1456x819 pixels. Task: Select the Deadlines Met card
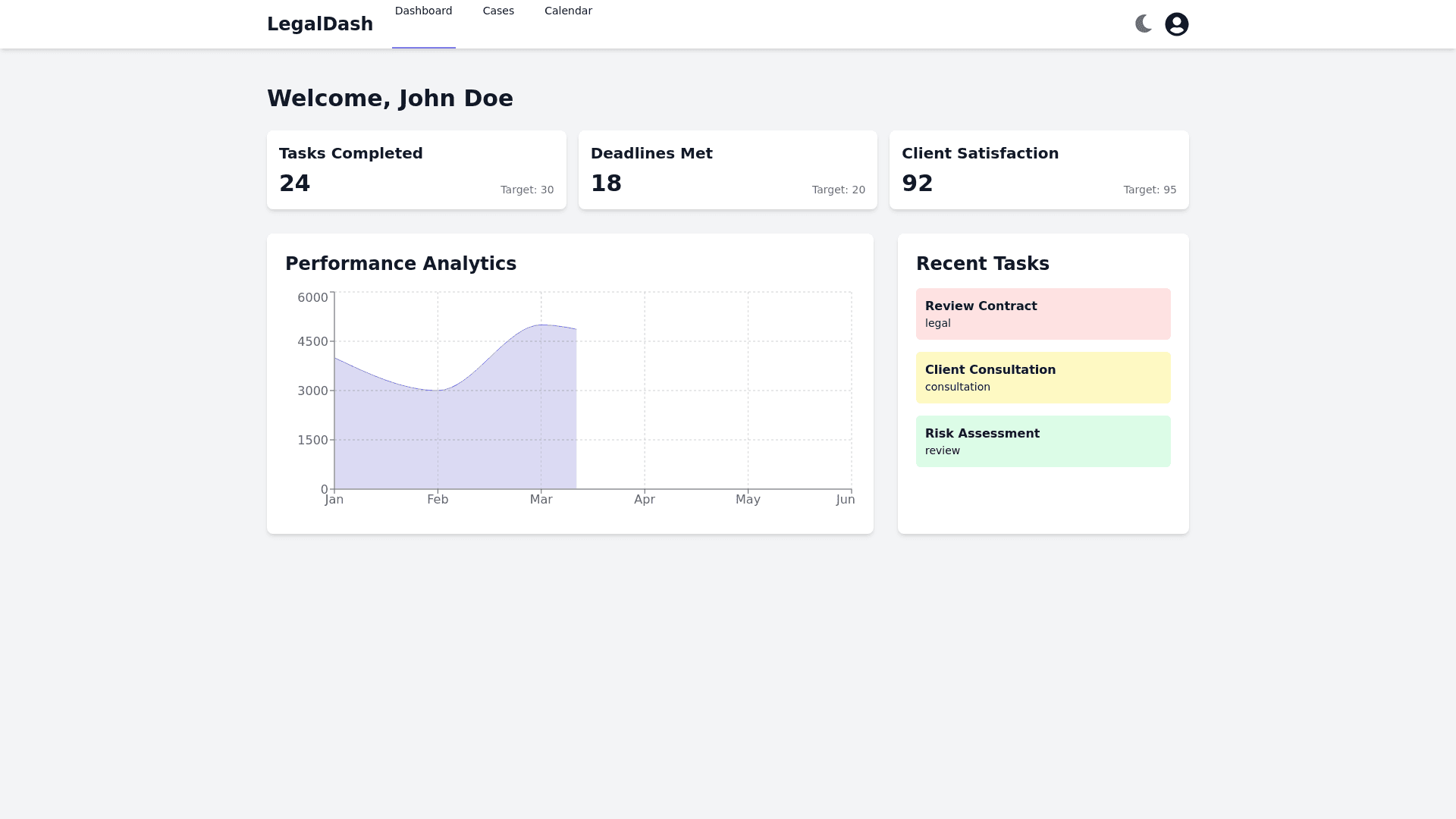coord(727,170)
